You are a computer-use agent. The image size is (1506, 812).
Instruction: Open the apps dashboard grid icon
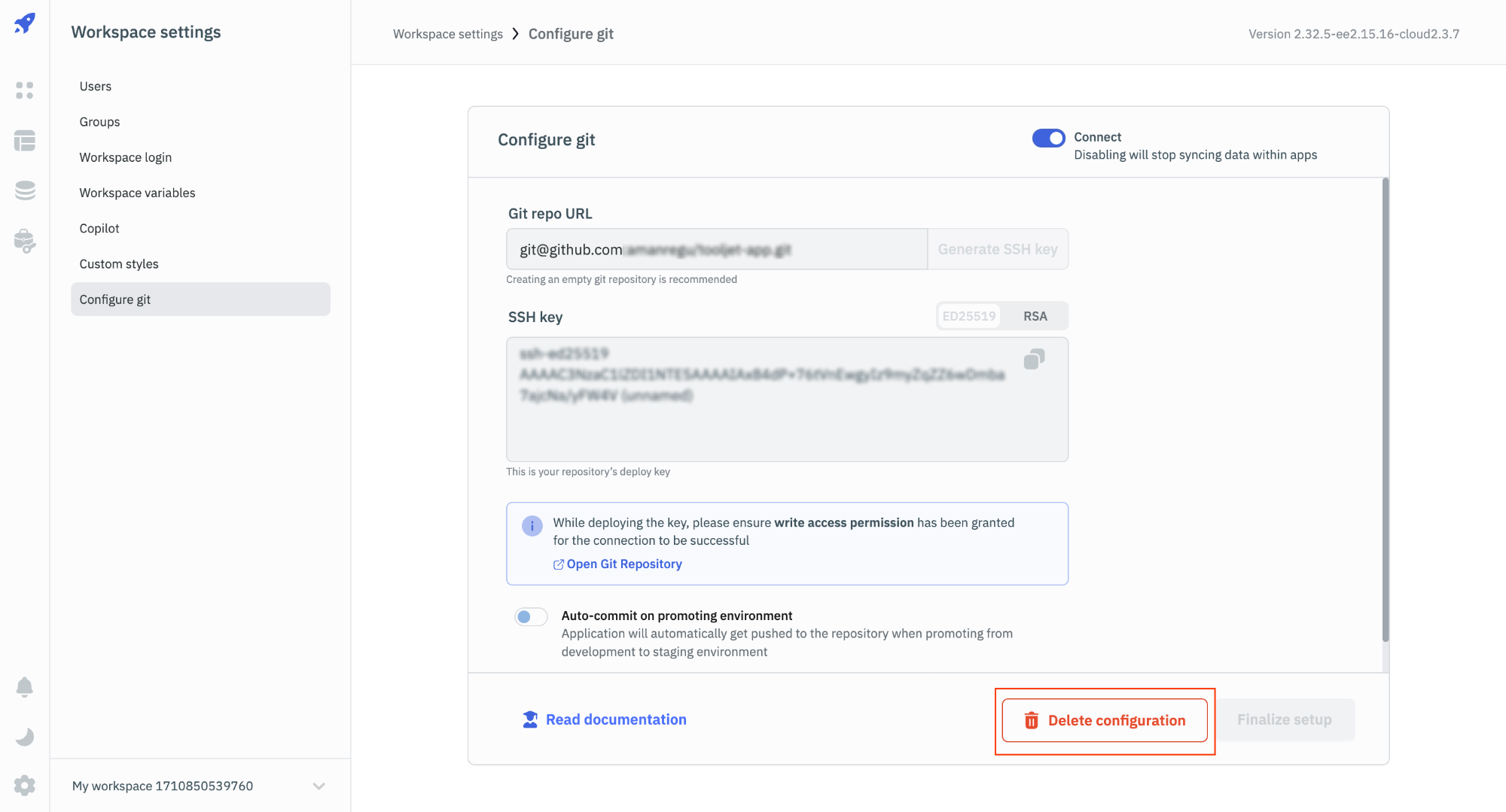(x=25, y=90)
